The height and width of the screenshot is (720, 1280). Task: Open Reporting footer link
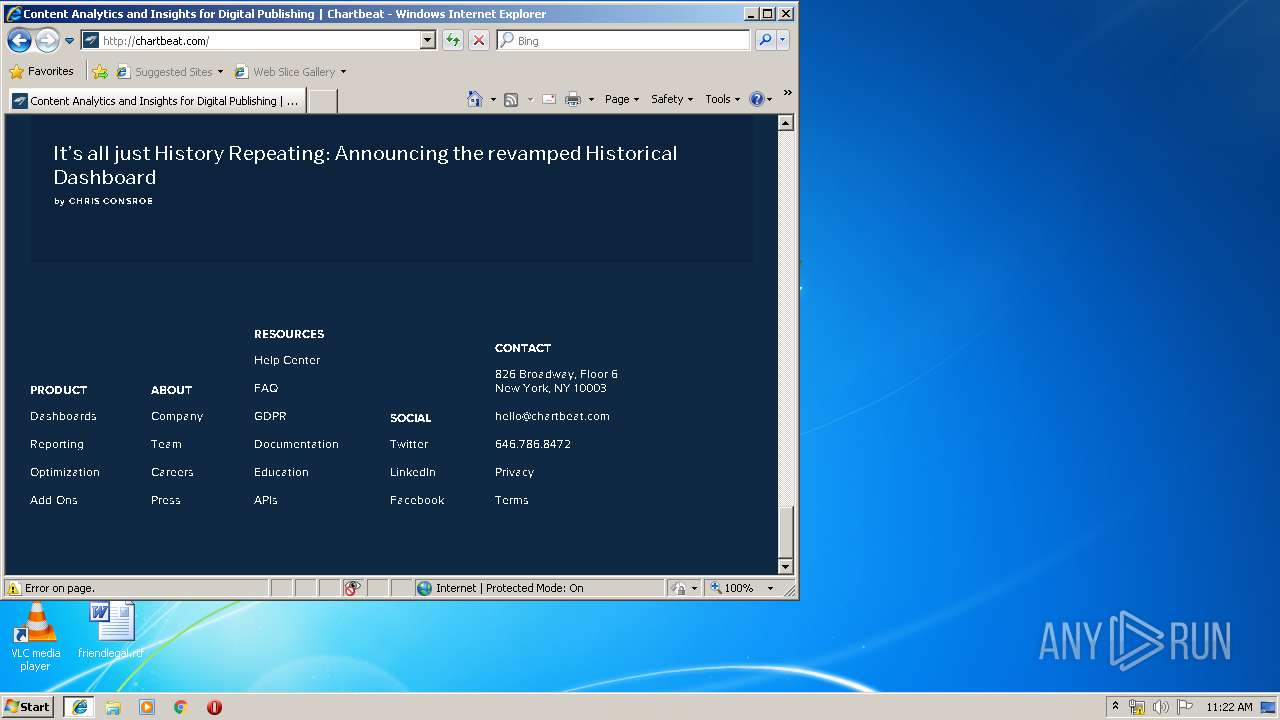pos(57,444)
